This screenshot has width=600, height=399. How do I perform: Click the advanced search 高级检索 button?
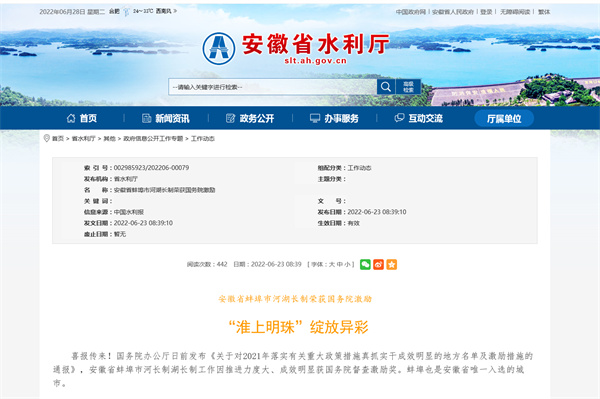tap(408, 87)
